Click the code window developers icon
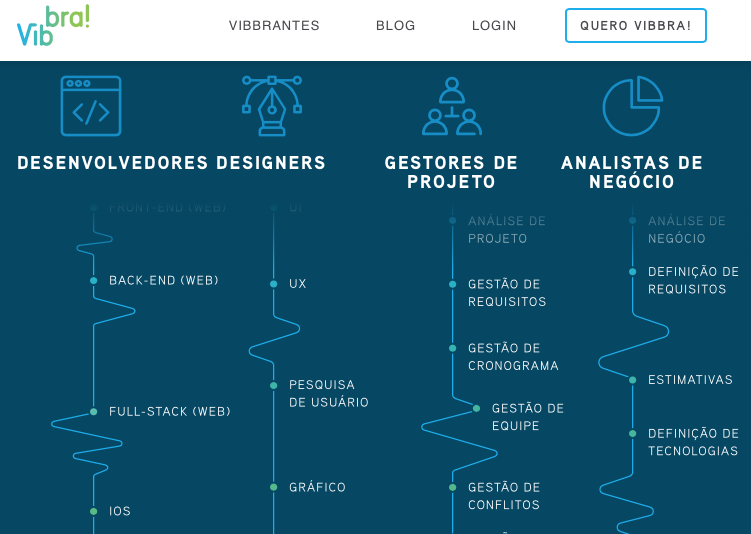 click(90, 107)
